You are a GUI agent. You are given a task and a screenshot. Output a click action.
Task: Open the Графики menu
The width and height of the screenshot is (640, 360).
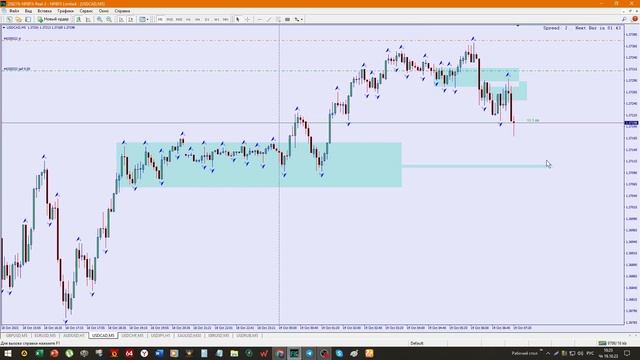(65, 11)
